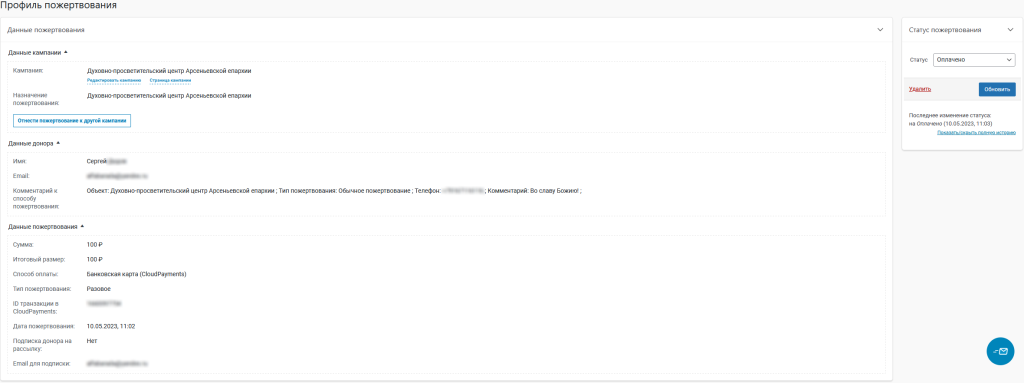This screenshot has width=1024, height=383.
Task: Collapse the main Данные пожертвования panel chevron
Action: coord(880,29)
